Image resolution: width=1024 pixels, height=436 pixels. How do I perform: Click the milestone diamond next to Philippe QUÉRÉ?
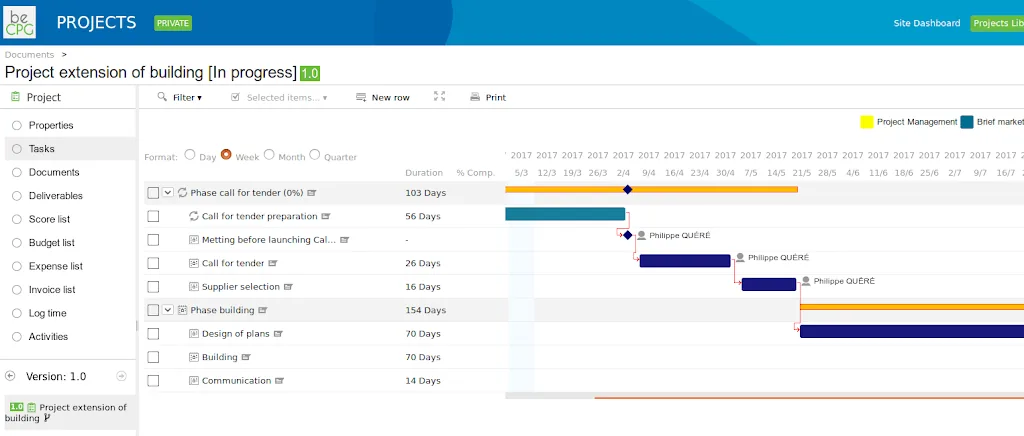pyautogui.click(x=628, y=235)
